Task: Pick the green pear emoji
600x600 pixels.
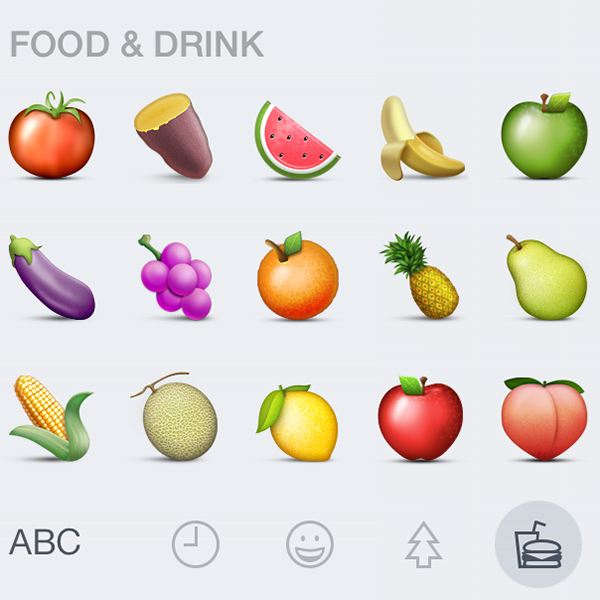Action: click(x=546, y=277)
